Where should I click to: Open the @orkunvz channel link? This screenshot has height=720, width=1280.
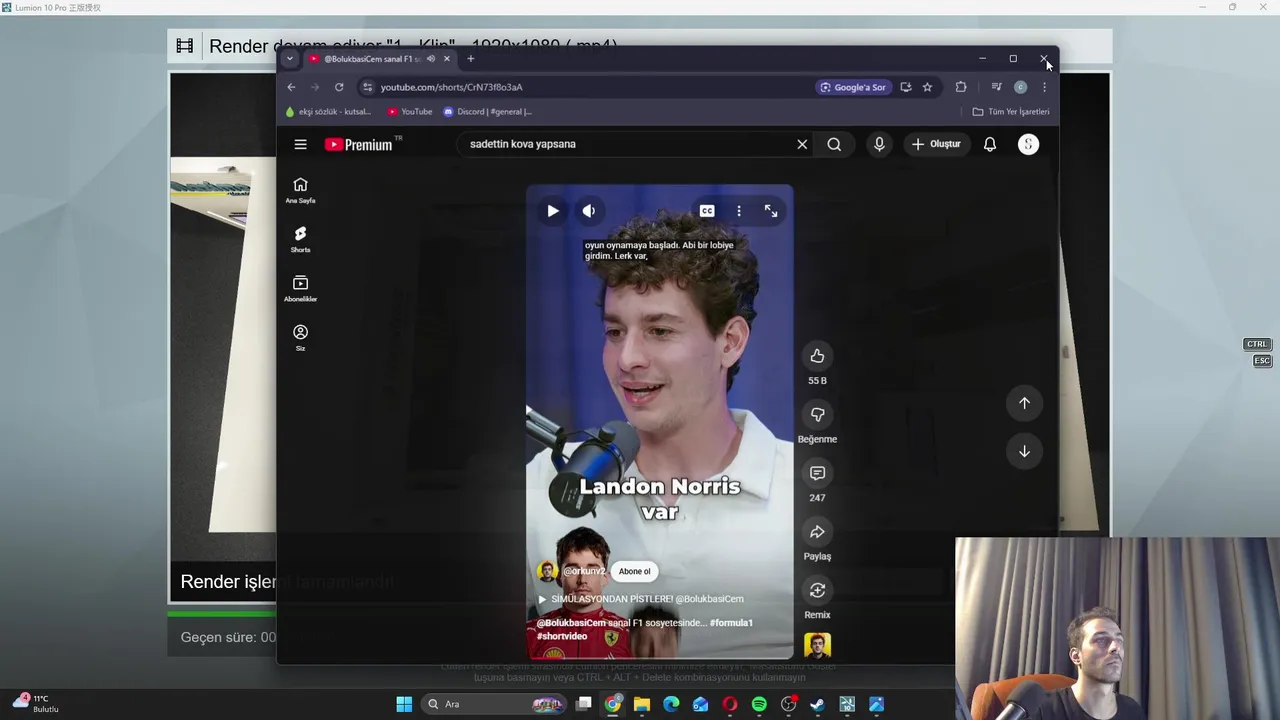[584, 572]
